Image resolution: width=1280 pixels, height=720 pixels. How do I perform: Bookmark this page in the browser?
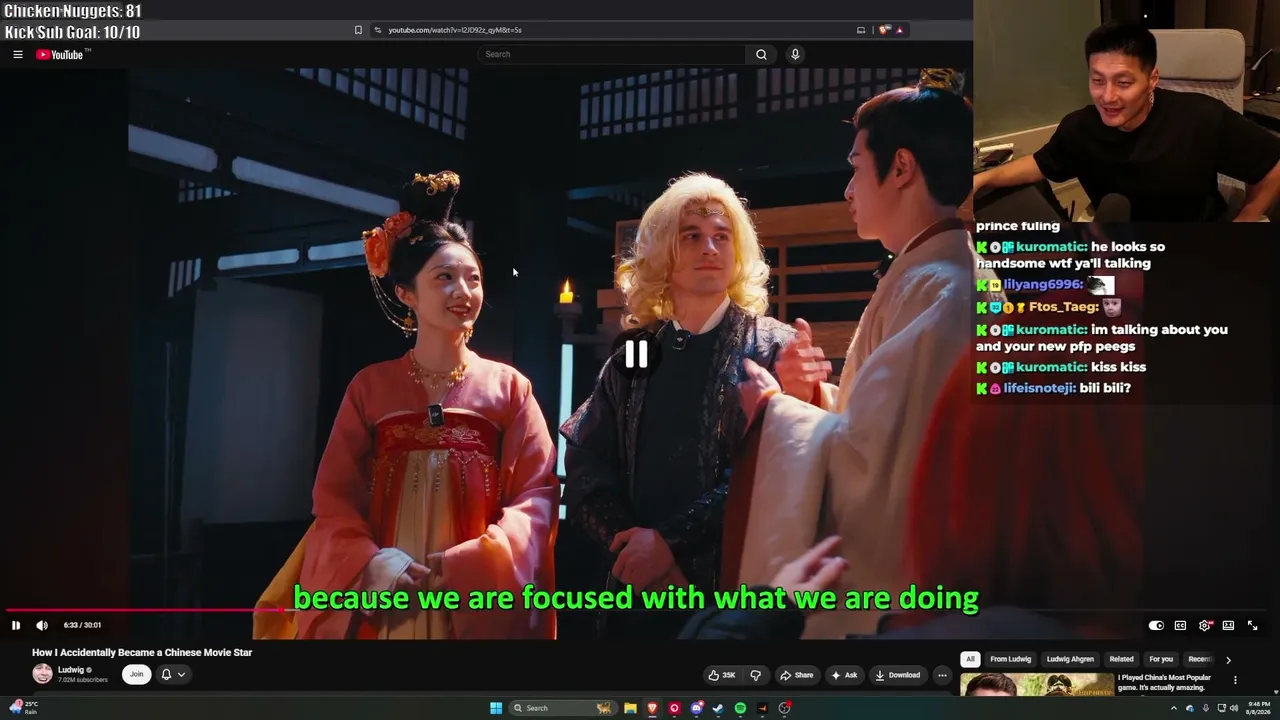[x=358, y=30]
